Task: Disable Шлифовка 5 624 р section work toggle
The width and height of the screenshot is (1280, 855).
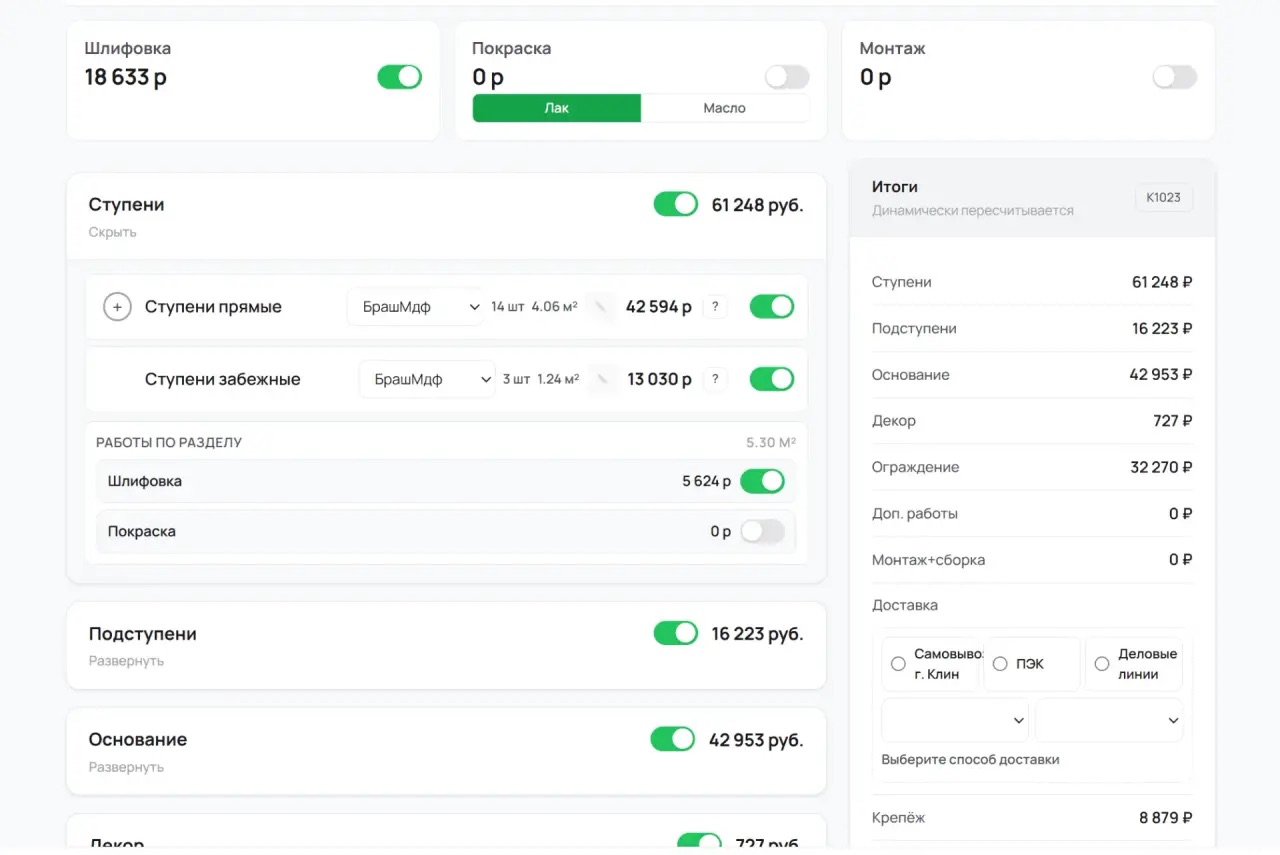Action: (763, 481)
